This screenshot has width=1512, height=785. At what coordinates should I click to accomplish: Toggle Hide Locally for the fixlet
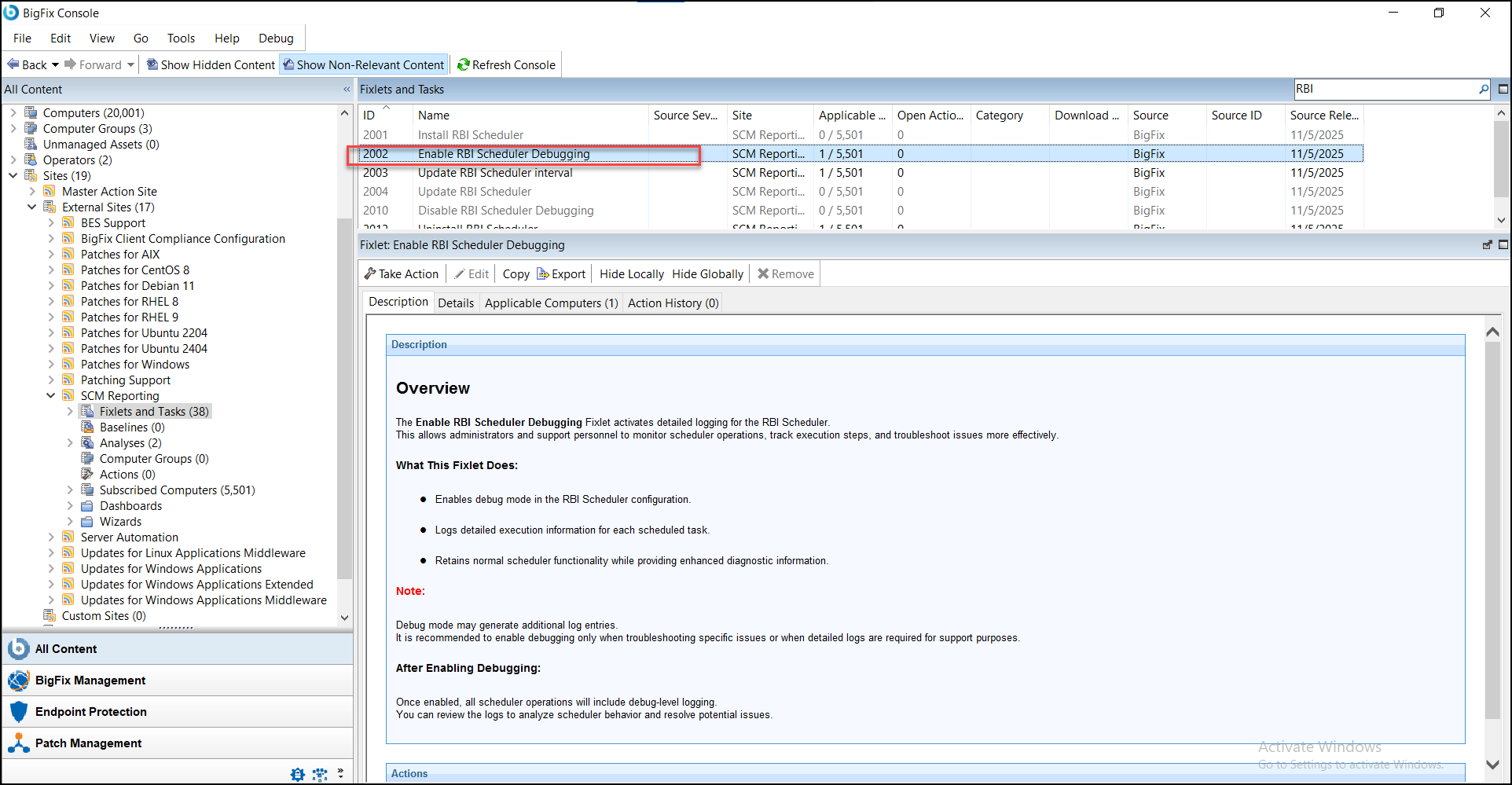click(630, 273)
